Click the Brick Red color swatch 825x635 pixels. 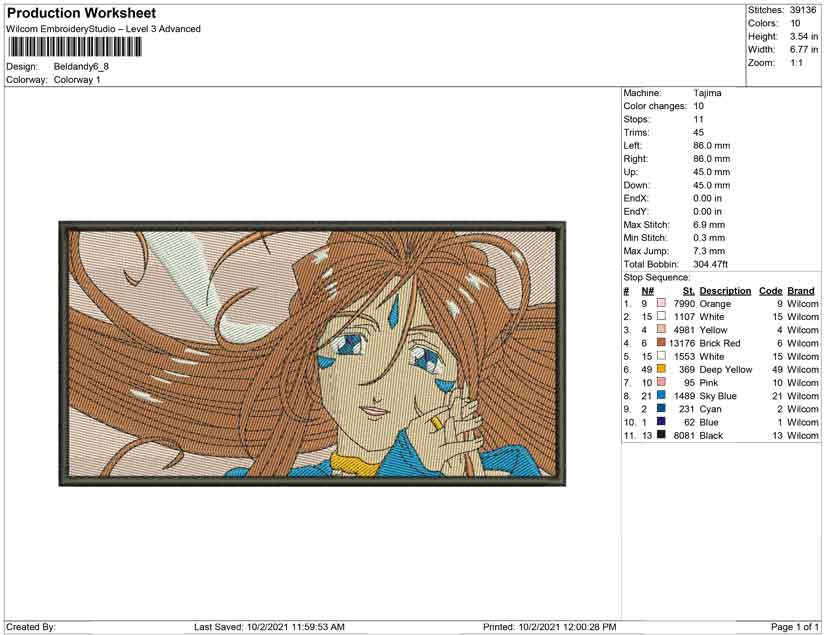[x=661, y=342]
